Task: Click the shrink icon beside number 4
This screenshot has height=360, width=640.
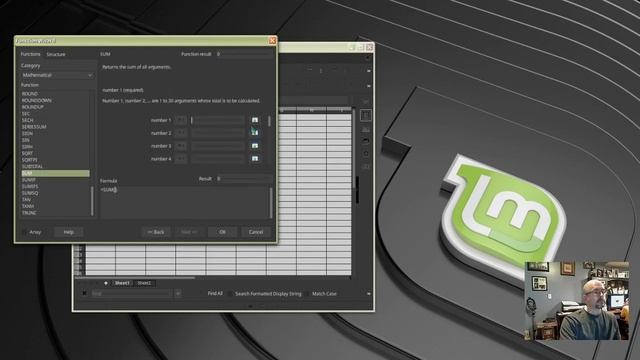Action: point(255,158)
